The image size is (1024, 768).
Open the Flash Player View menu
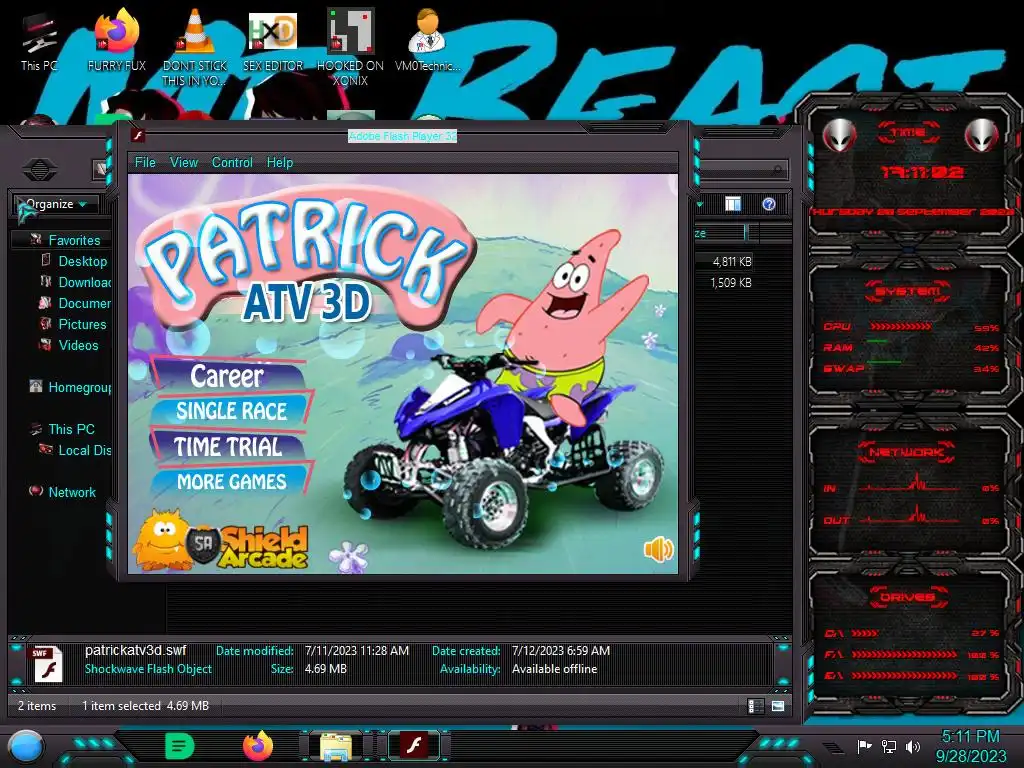coord(184,163)
